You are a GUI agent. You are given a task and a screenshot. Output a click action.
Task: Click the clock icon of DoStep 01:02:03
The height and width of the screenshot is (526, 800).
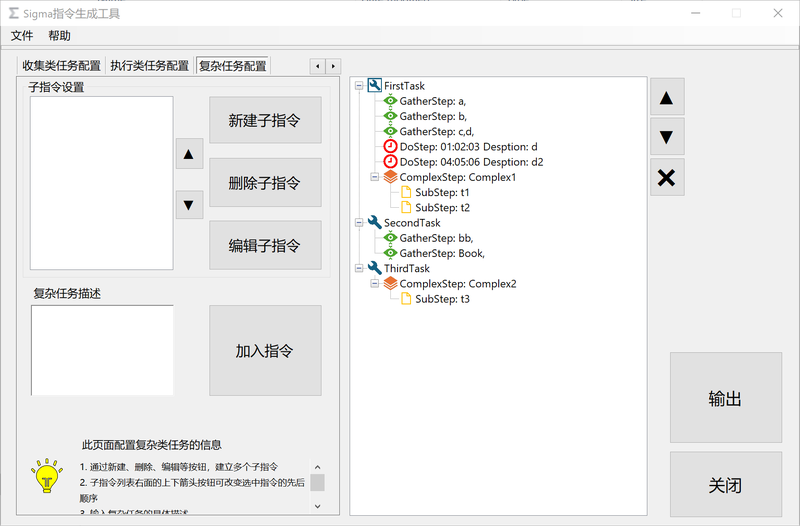coord(390,146)
